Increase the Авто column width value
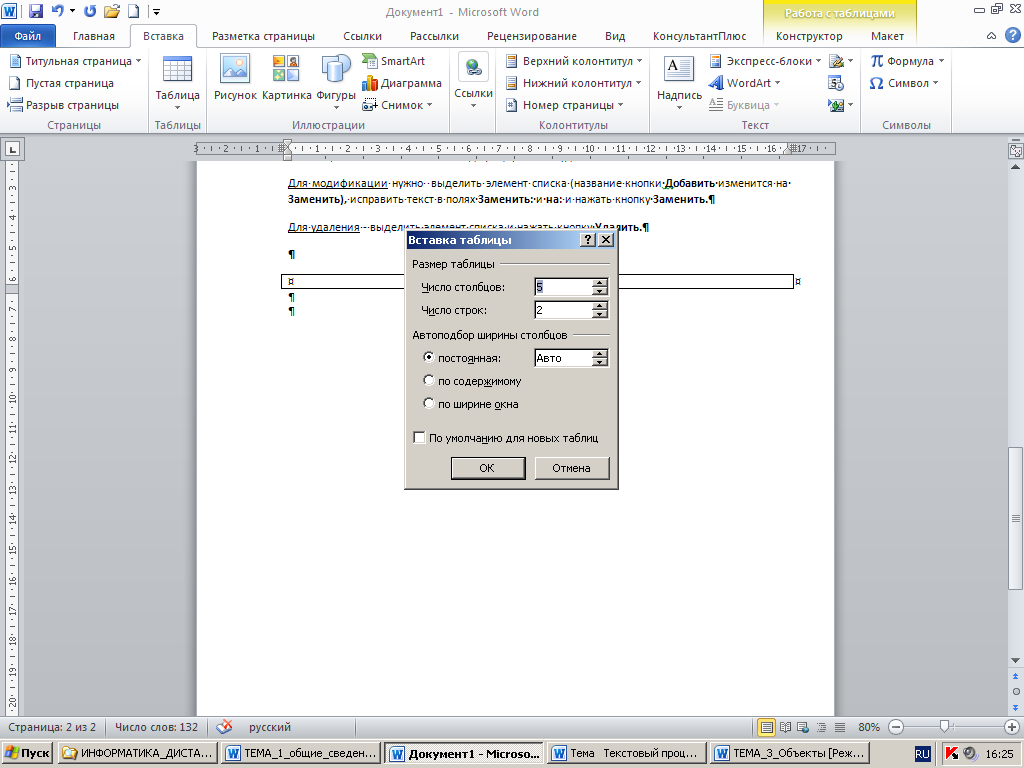This screenshot has width=1024, height=768. 600,354
